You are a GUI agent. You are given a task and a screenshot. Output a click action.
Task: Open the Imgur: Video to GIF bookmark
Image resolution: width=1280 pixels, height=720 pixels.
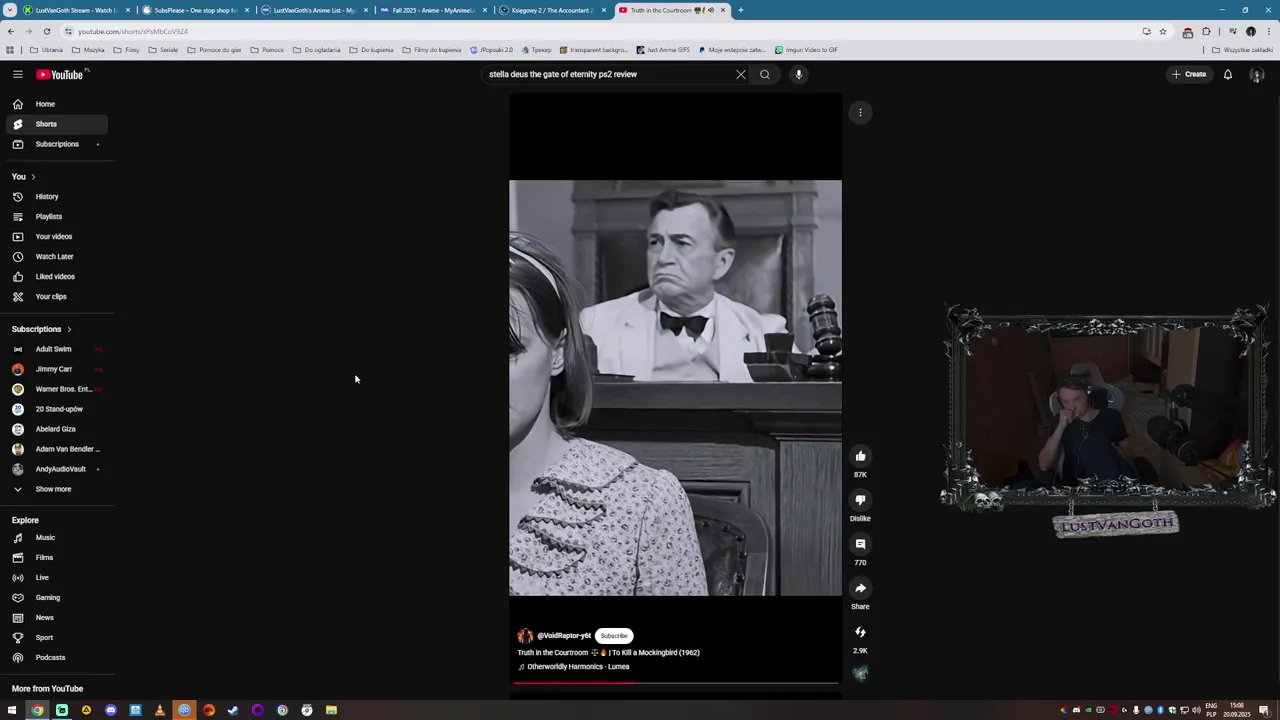(806, 50)
